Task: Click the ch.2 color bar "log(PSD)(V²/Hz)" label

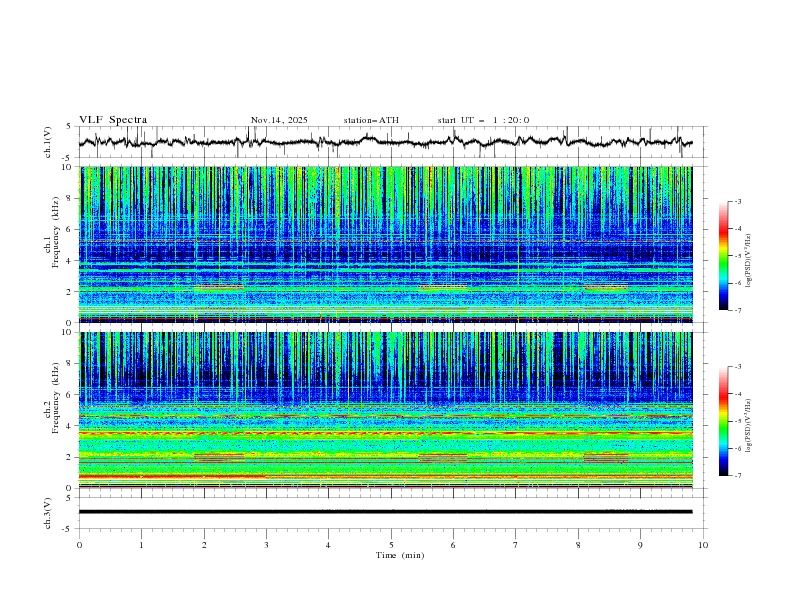Action: click(x=749, y=425)
